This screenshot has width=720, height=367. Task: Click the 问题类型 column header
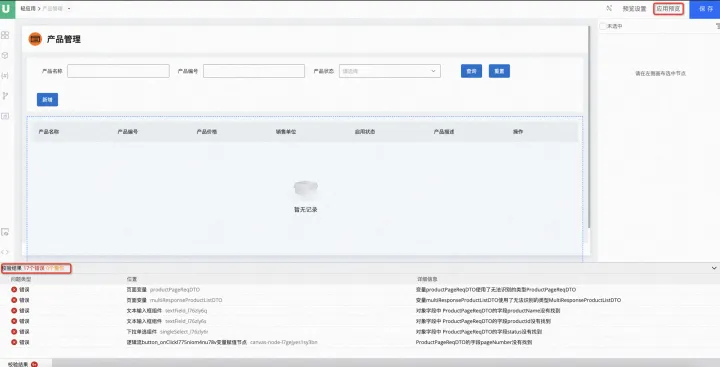click(21, 279)
